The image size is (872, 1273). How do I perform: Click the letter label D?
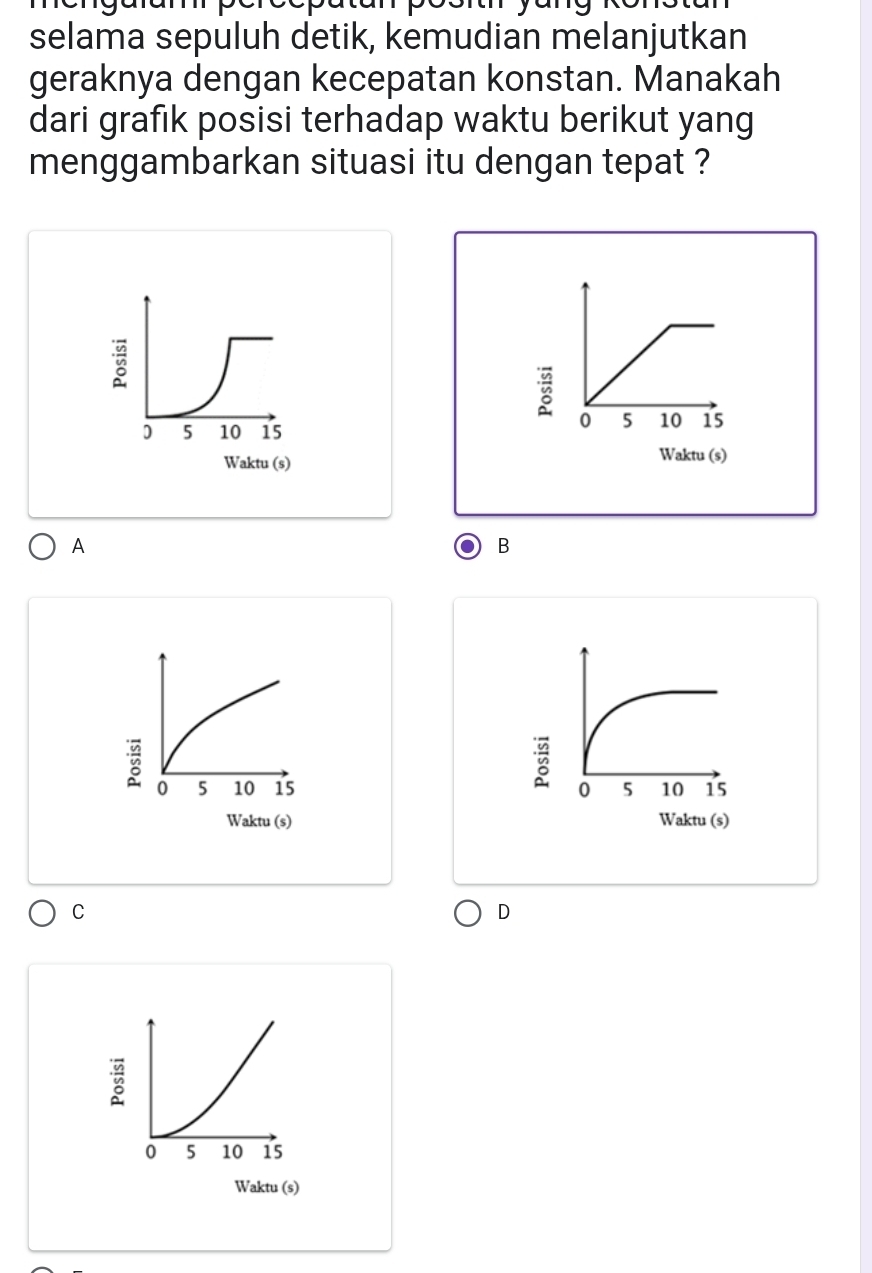click(x=504, y=912)
